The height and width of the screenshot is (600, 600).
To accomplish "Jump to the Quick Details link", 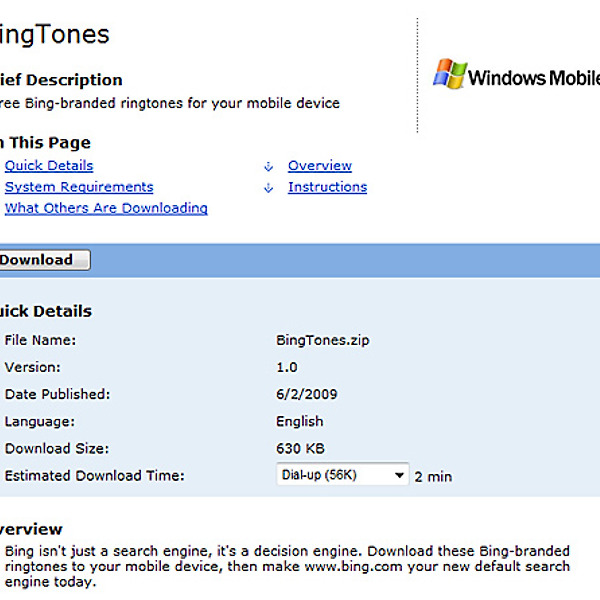I will tap(49, 166).
